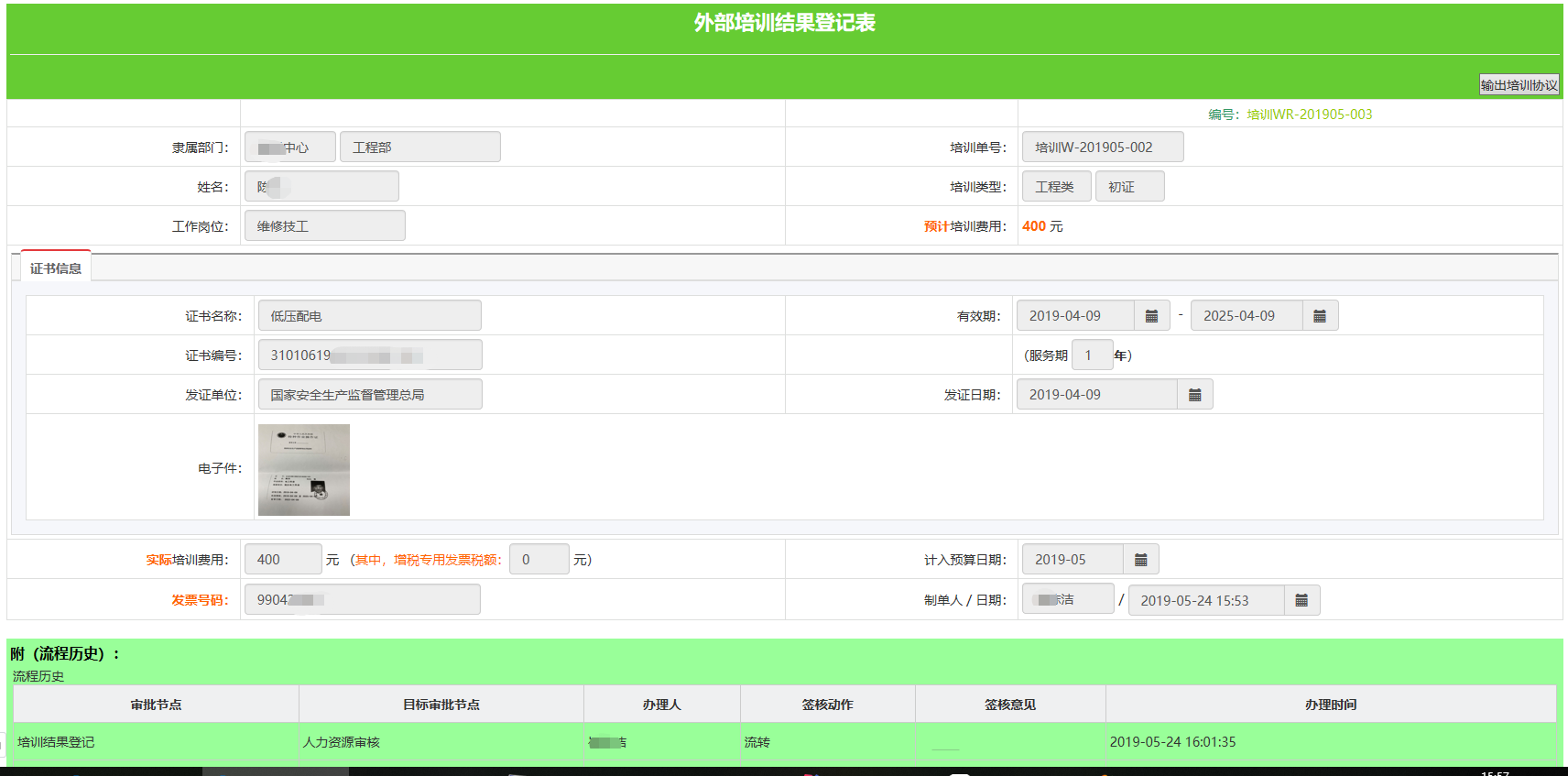
Task: Click the 输出培训协议 button
Action: pyautogui.click(x=1519, y=85)
